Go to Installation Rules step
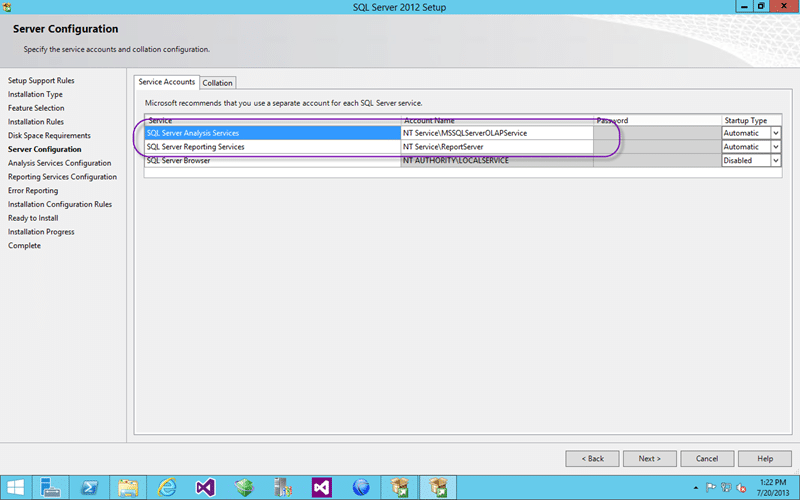Screen dimensions: 800x500 click(x=36, y=122)
